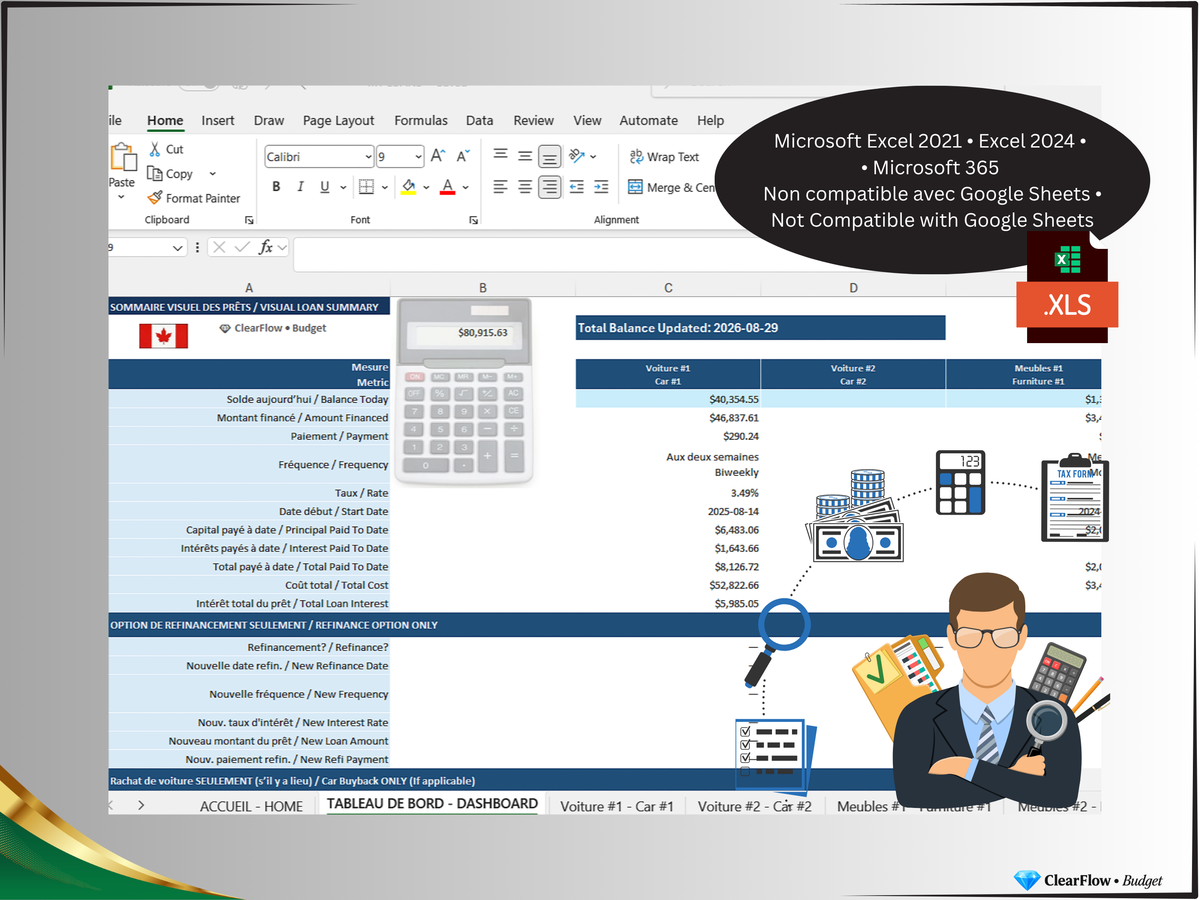Screen dimensions: 1200x900
Task: Open the Font group dialog launcher
Action: tap(472, 220)
